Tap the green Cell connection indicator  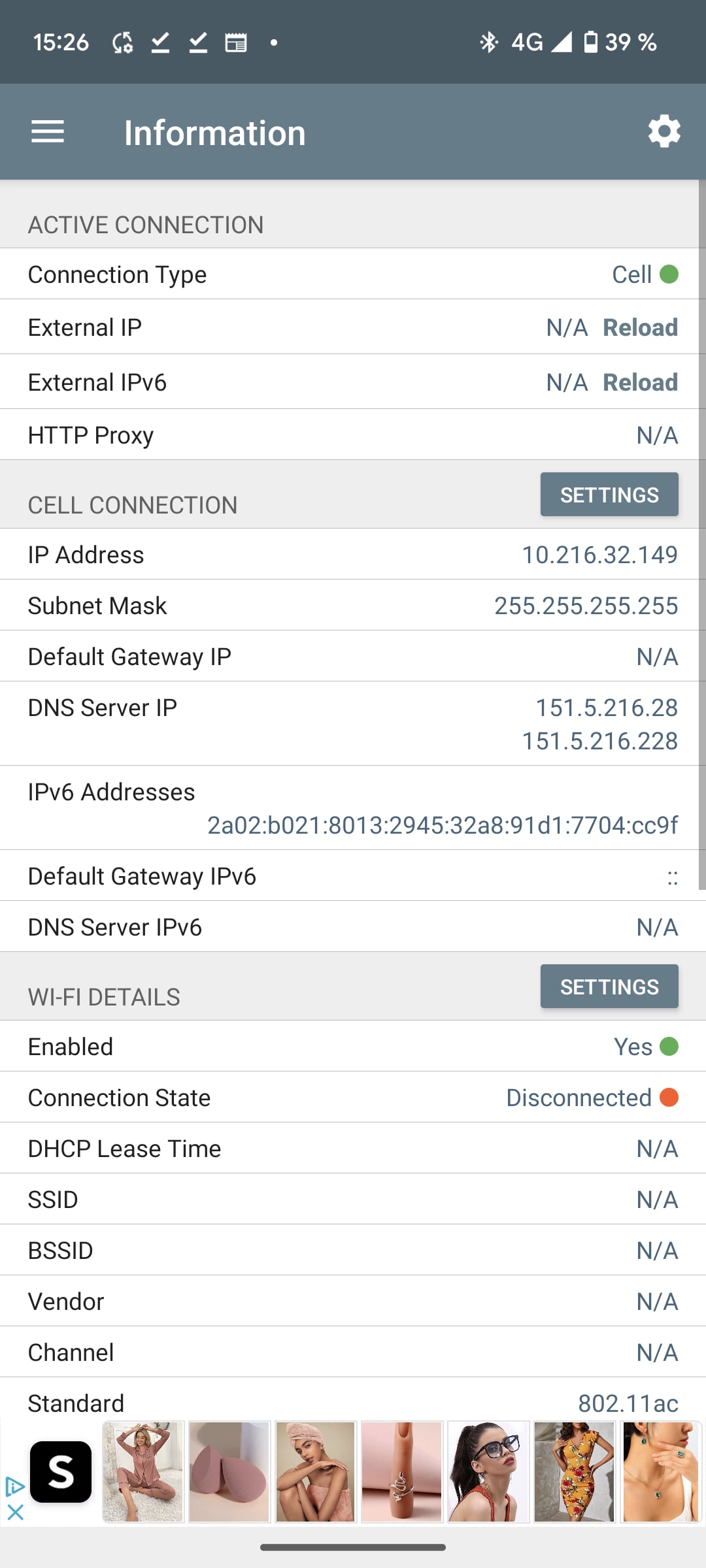[x=669, y=274]
